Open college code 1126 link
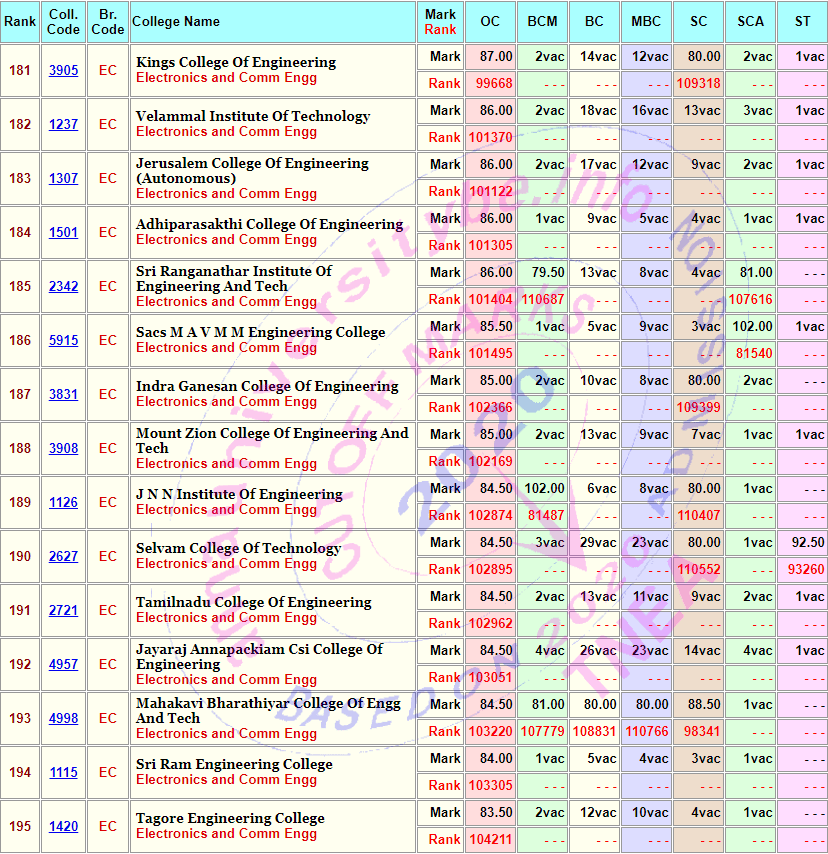 pos(63,503)
